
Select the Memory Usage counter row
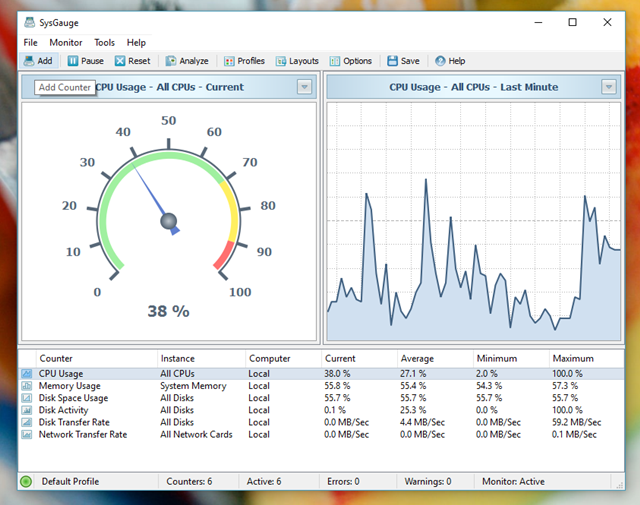tap(322, 386)
